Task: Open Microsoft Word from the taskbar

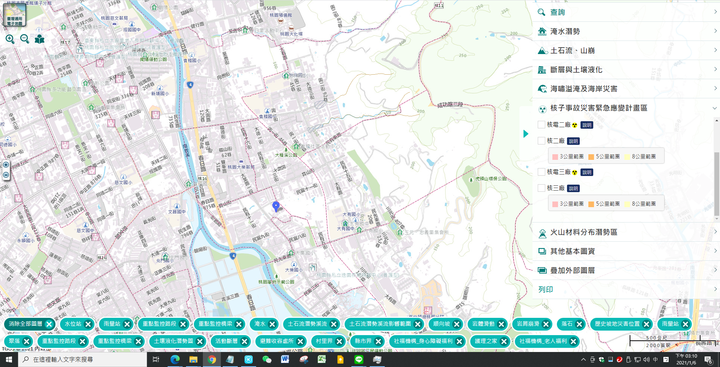Action: pos(284,360)
